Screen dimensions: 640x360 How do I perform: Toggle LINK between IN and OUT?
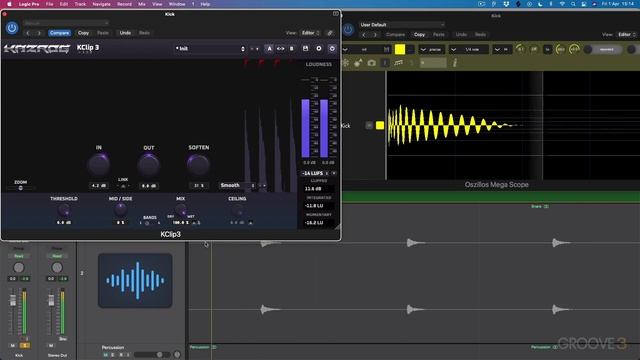[x=123, y=186]
